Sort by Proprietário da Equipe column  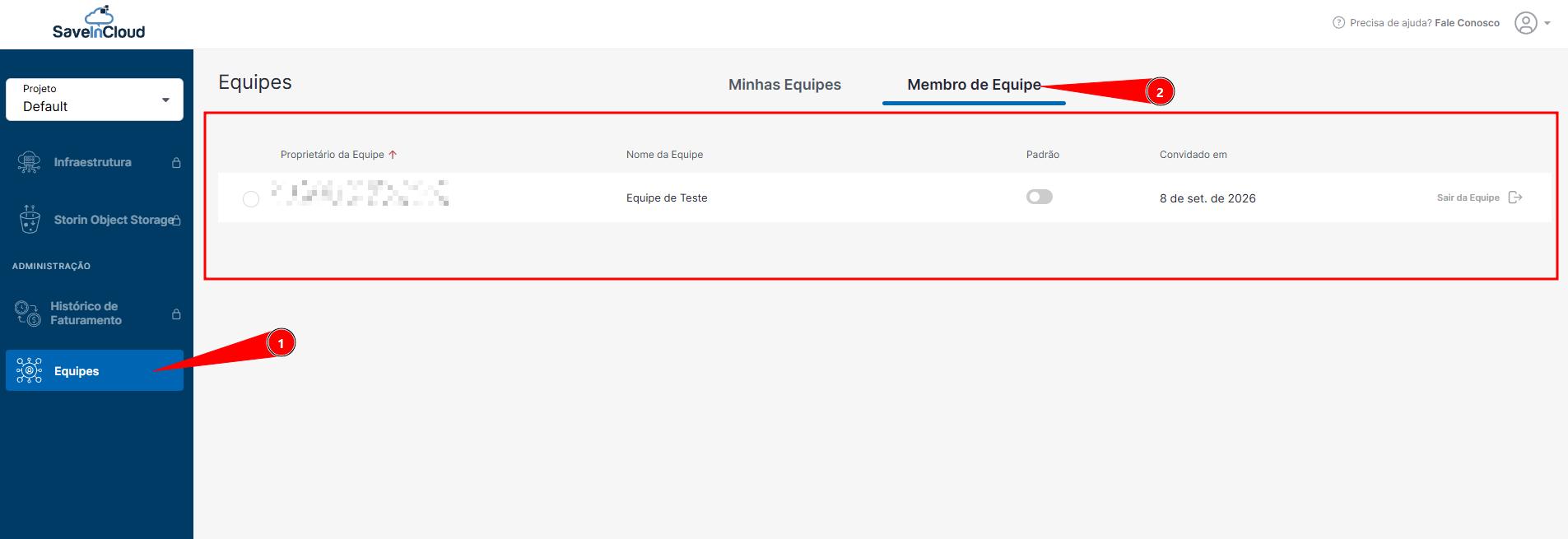pyautogui.click(x=333, y=155)
